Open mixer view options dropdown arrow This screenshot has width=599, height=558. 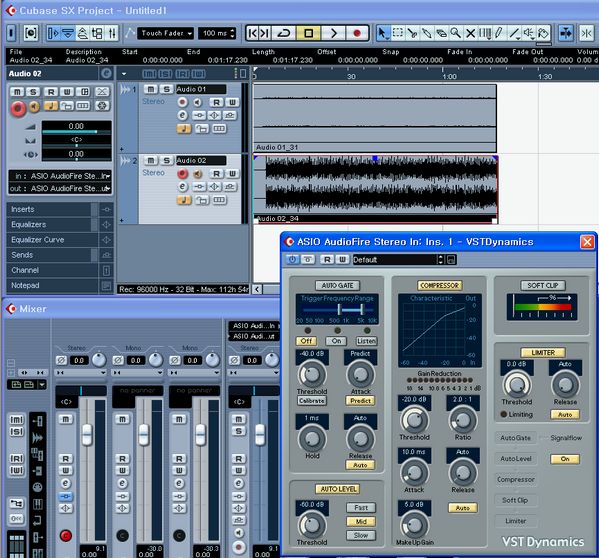(42, 384)
